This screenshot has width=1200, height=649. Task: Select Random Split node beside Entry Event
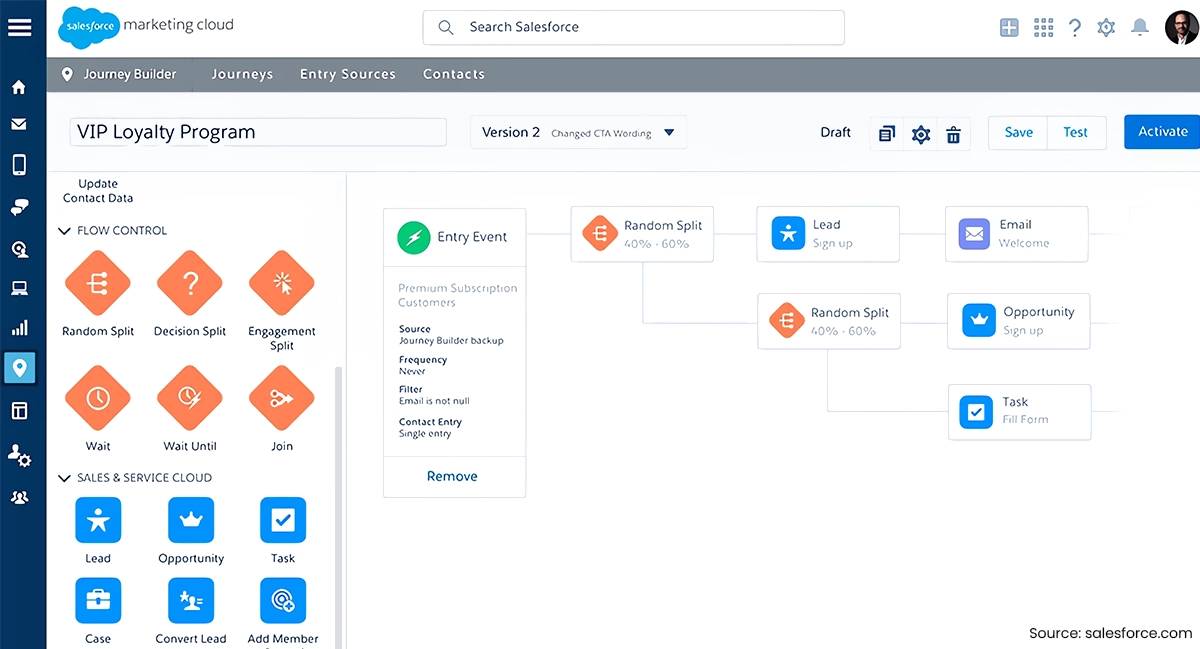[642, 234]
